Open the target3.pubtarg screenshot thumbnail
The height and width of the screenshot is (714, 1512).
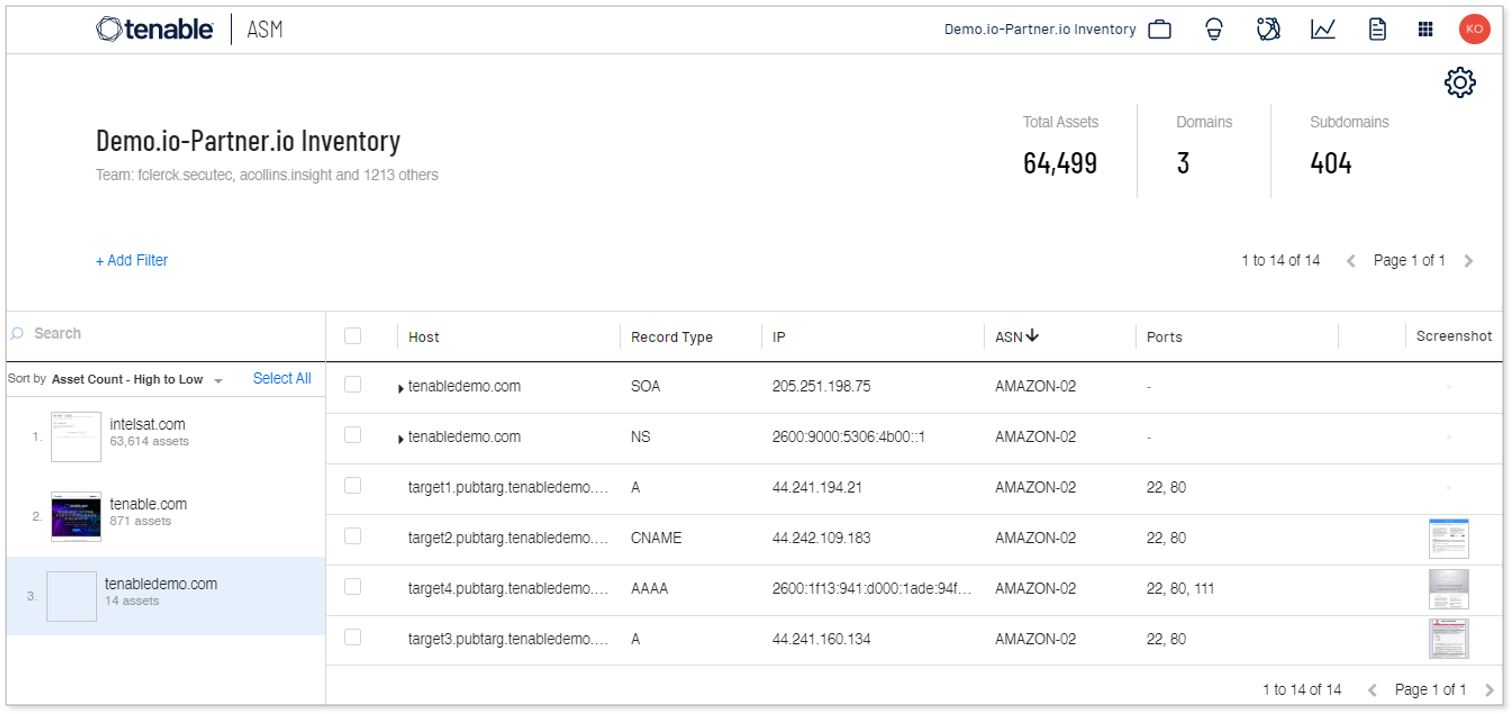tap(1449, 639)
